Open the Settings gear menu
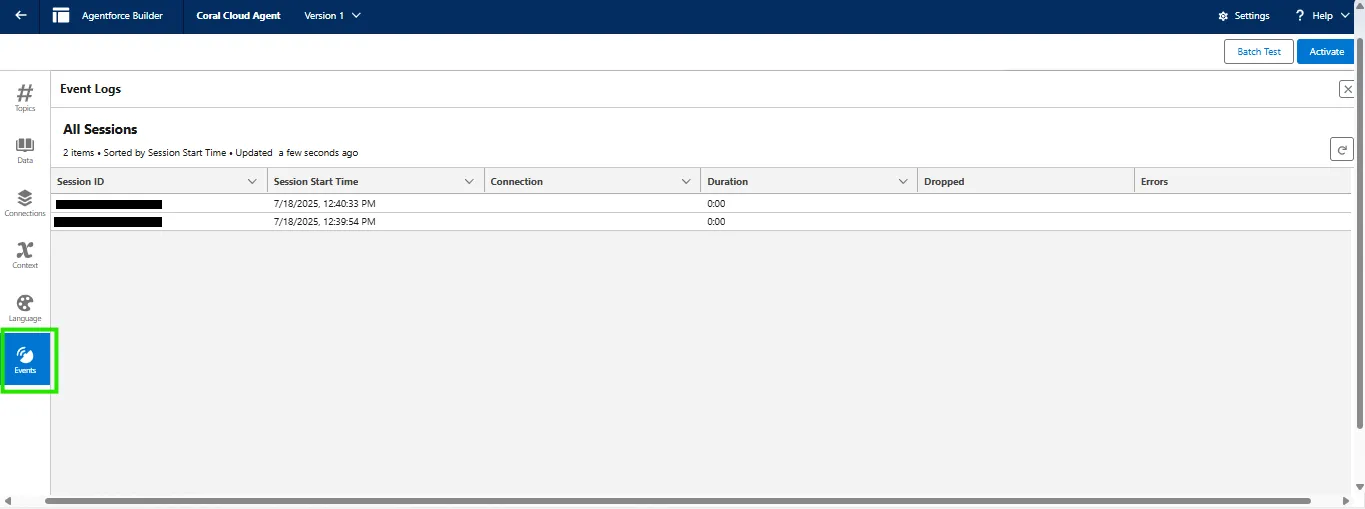 pyautogui.click(x=1244, y=16)
